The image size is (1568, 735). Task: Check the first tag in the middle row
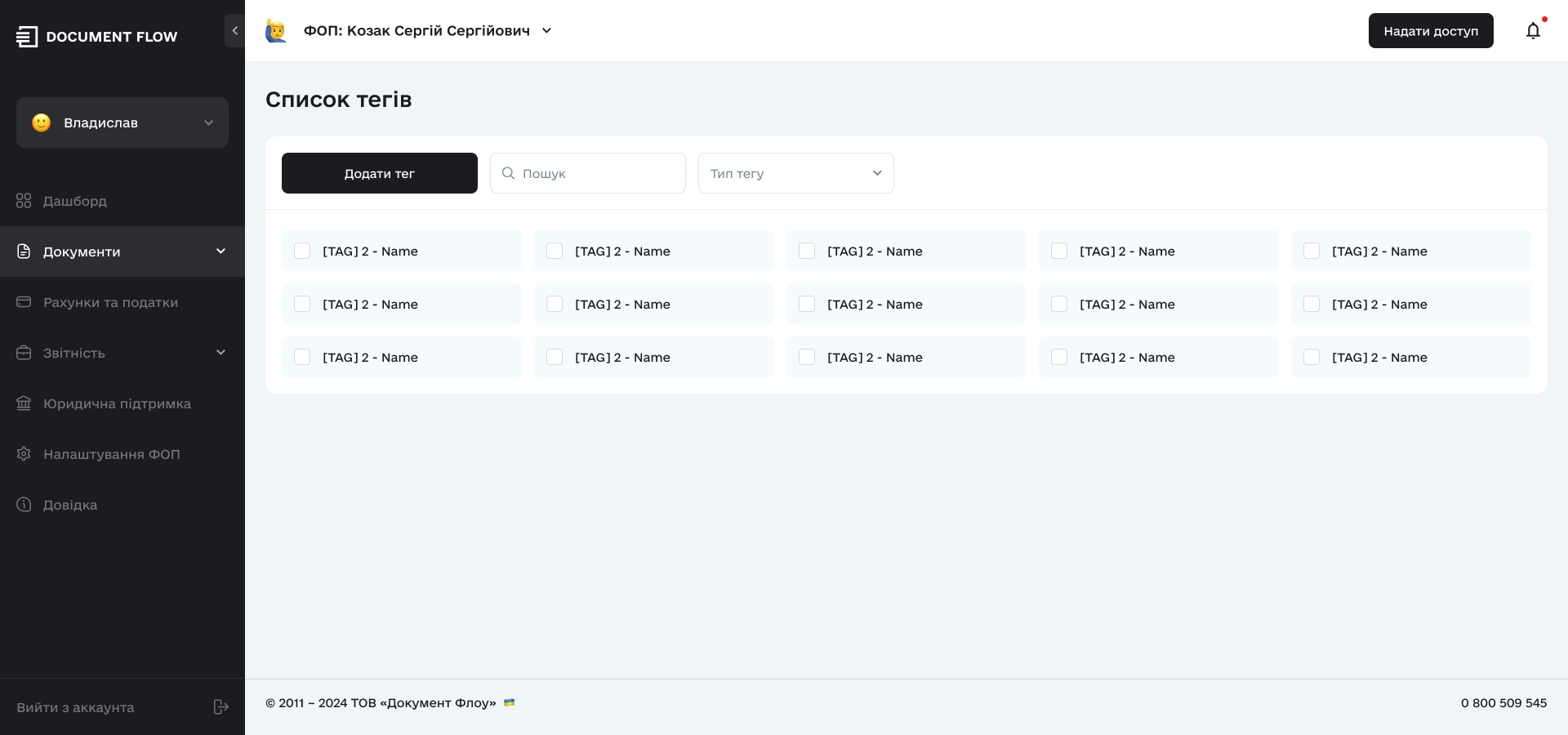302,304
